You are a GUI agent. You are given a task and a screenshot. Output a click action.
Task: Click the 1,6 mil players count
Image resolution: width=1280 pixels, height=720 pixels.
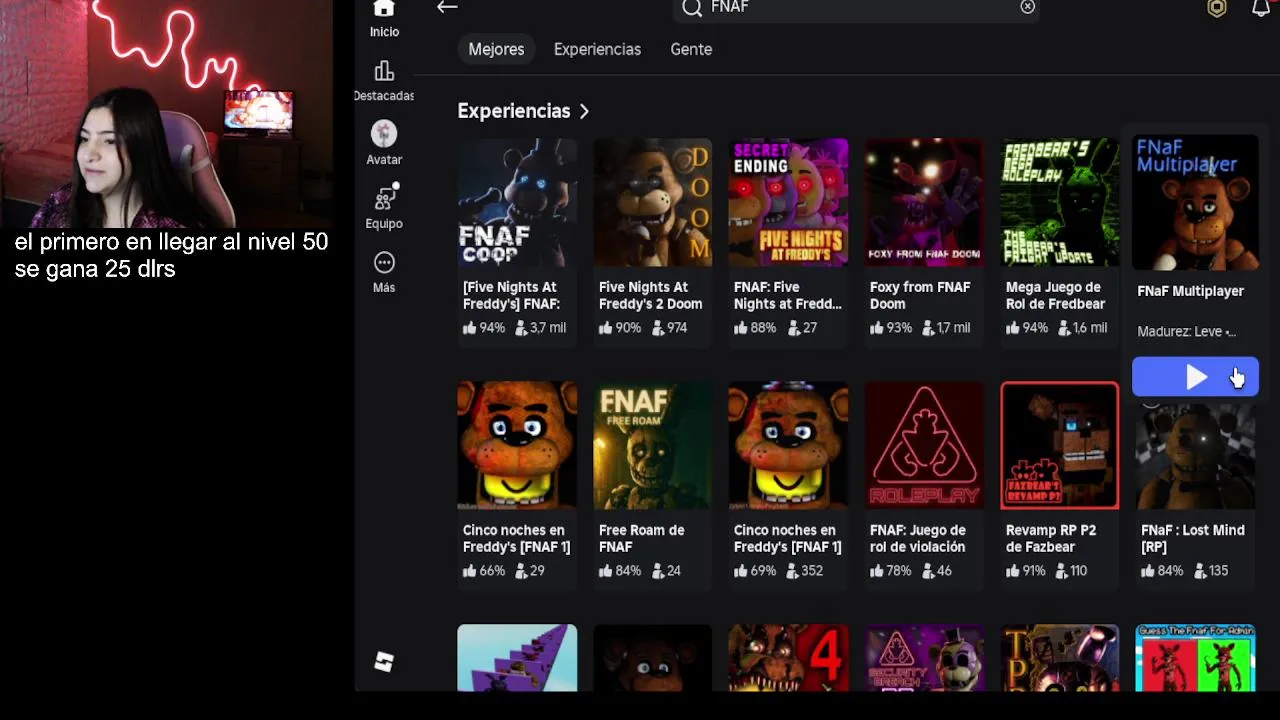click(1085, 328)
